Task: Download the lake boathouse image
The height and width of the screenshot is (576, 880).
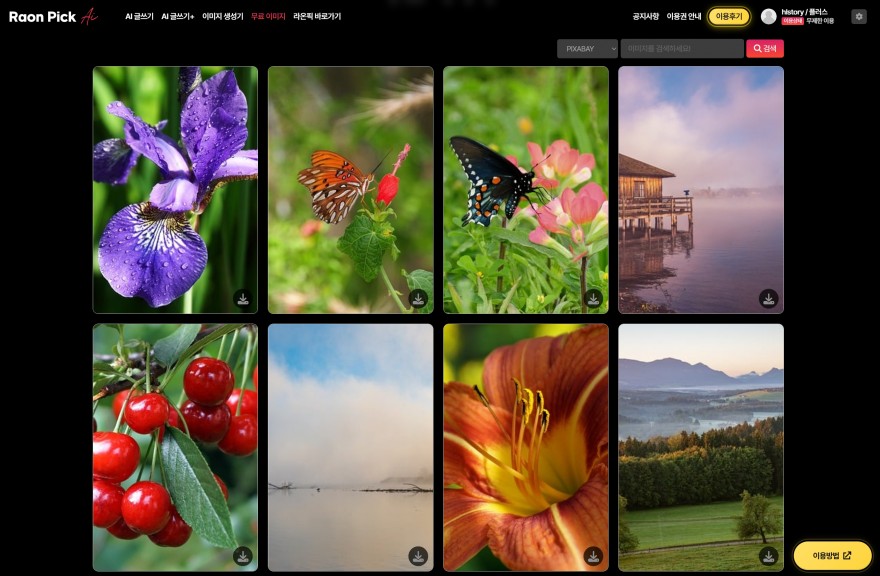Action: click(768, 298)
